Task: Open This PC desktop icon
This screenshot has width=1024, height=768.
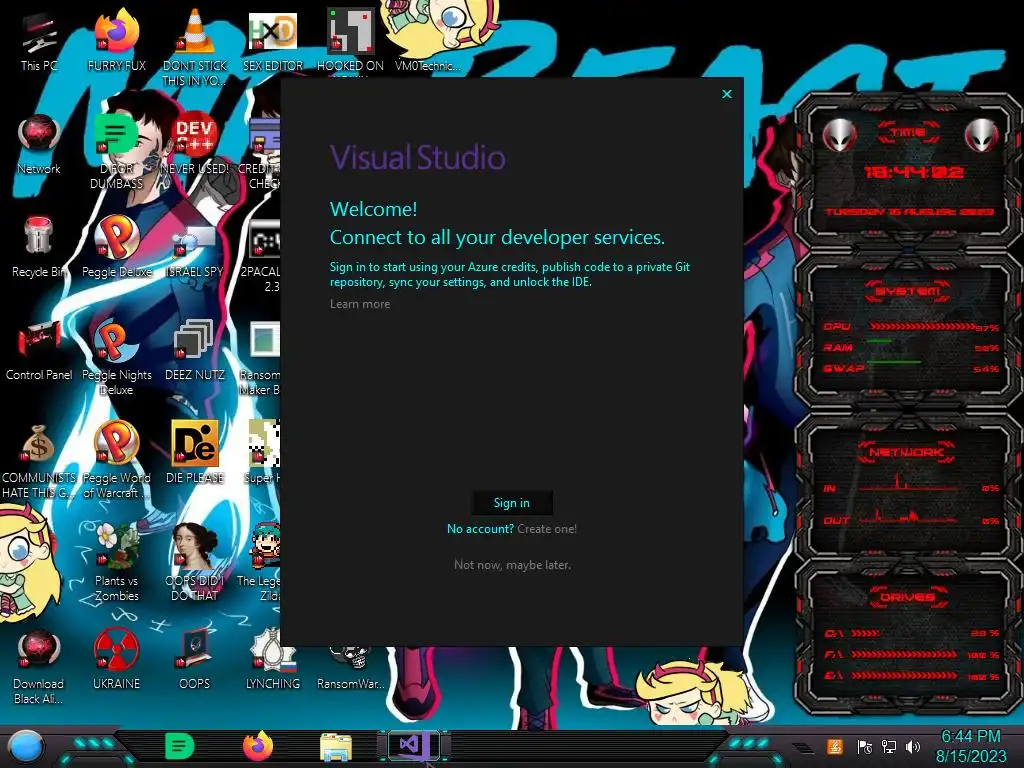Action: tap(39, 41)
